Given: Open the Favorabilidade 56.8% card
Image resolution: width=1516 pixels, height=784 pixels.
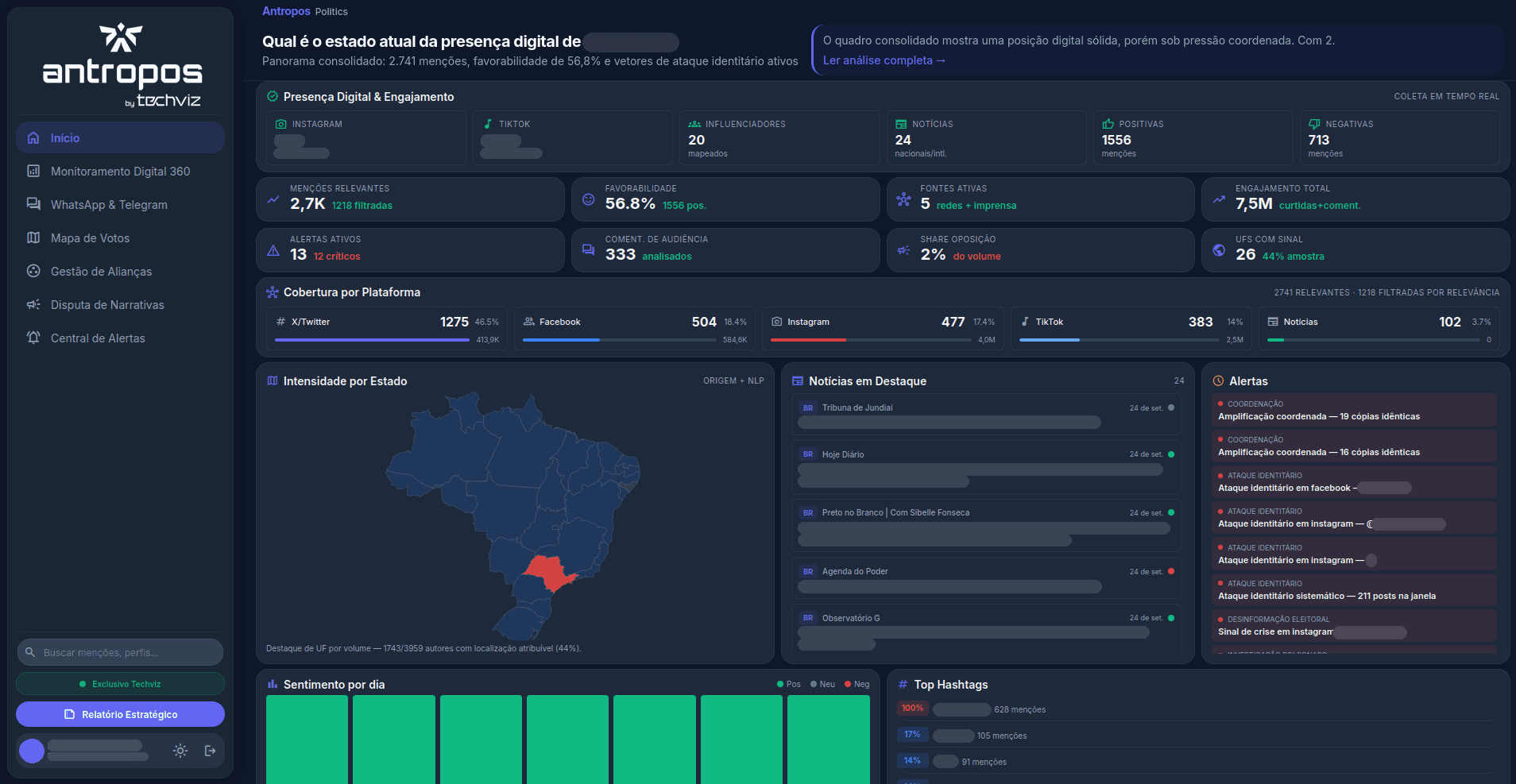Looking at the screenshot, I should [725, 199].
